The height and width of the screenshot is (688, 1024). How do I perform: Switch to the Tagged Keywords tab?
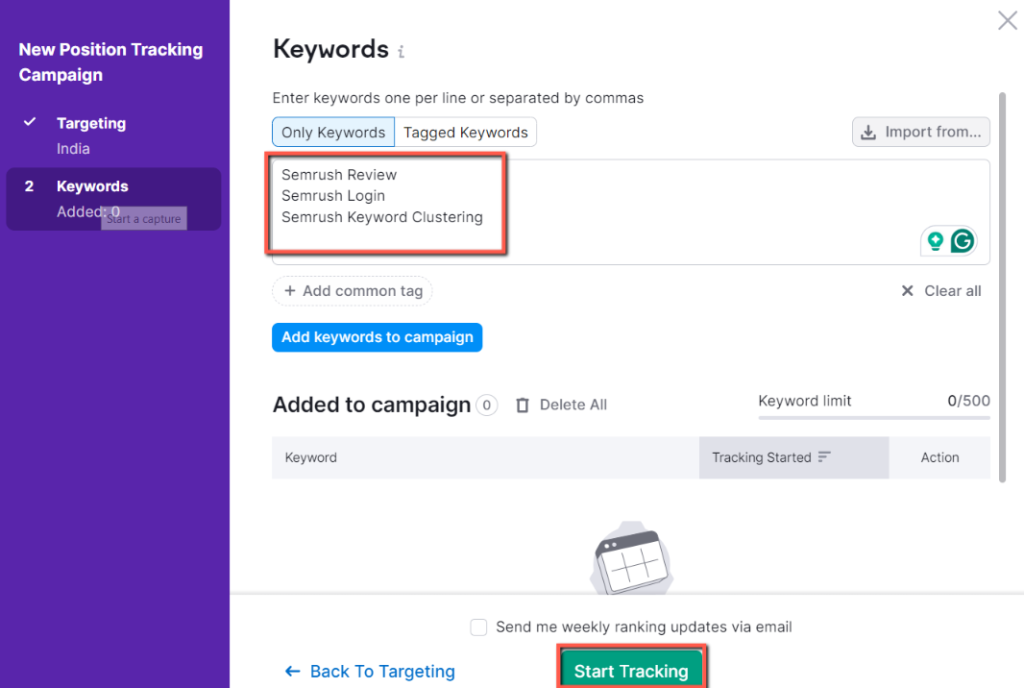click(x=466, y=131)
